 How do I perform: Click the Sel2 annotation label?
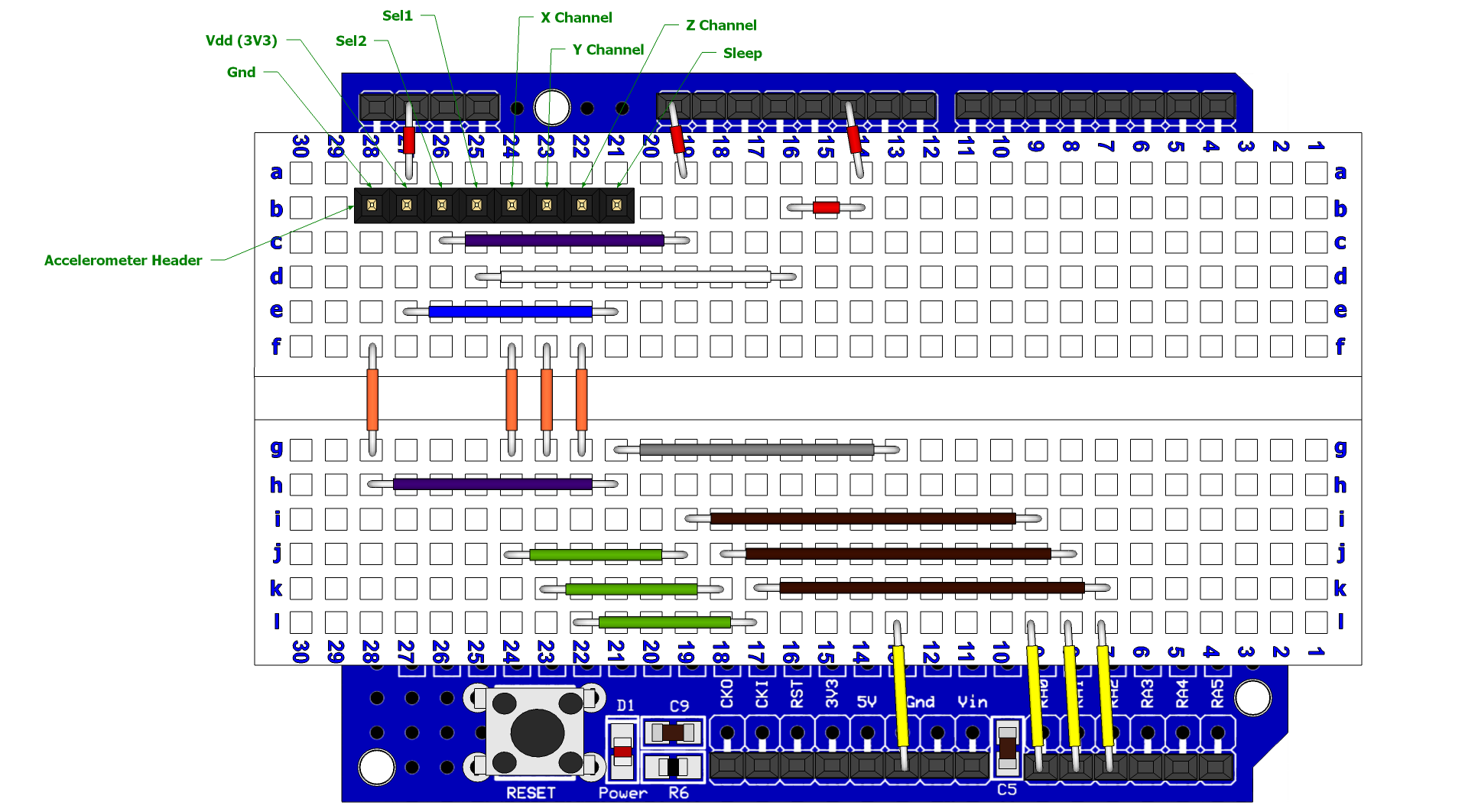point(351,41)
